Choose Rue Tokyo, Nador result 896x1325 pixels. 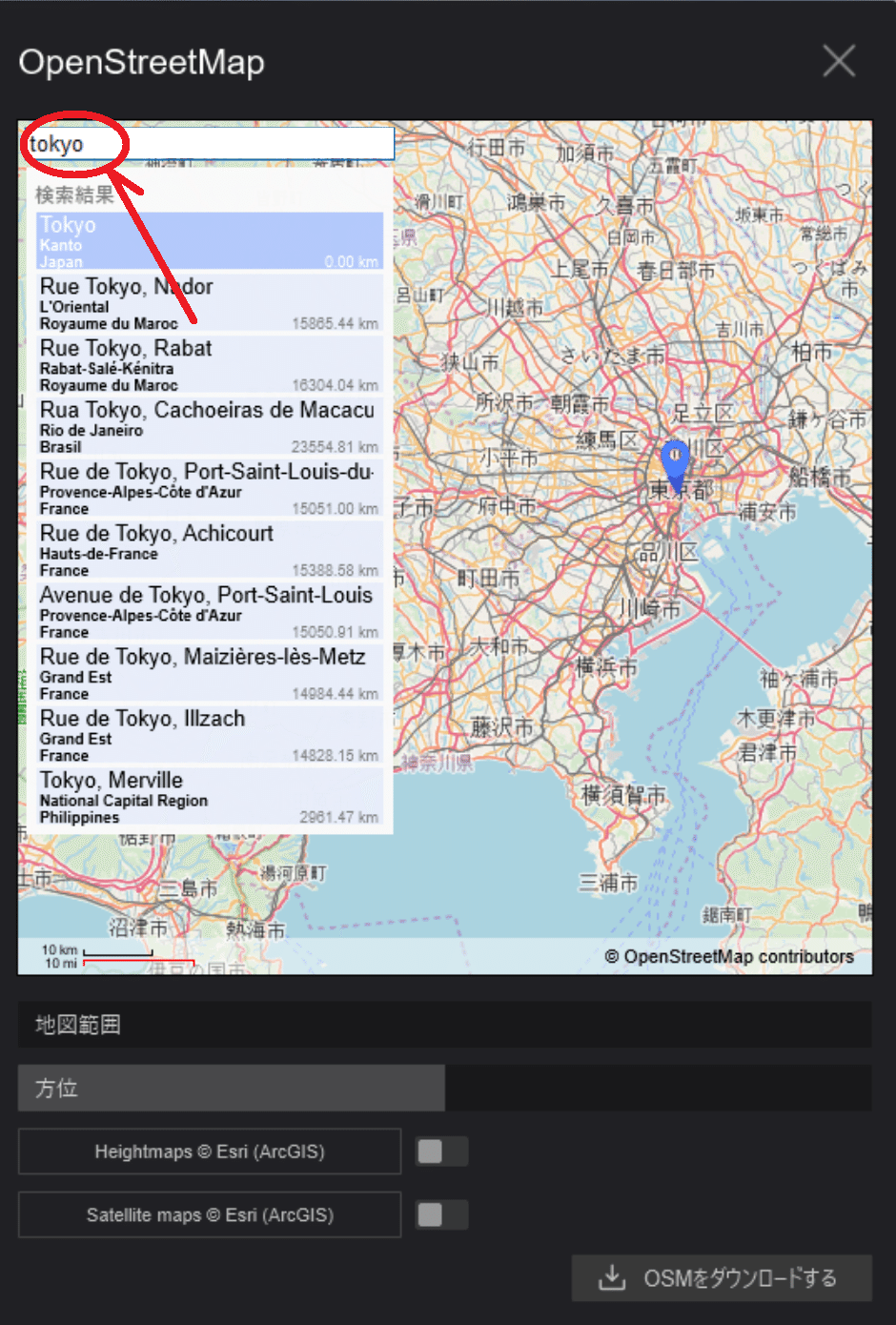[x=210, y=303]
